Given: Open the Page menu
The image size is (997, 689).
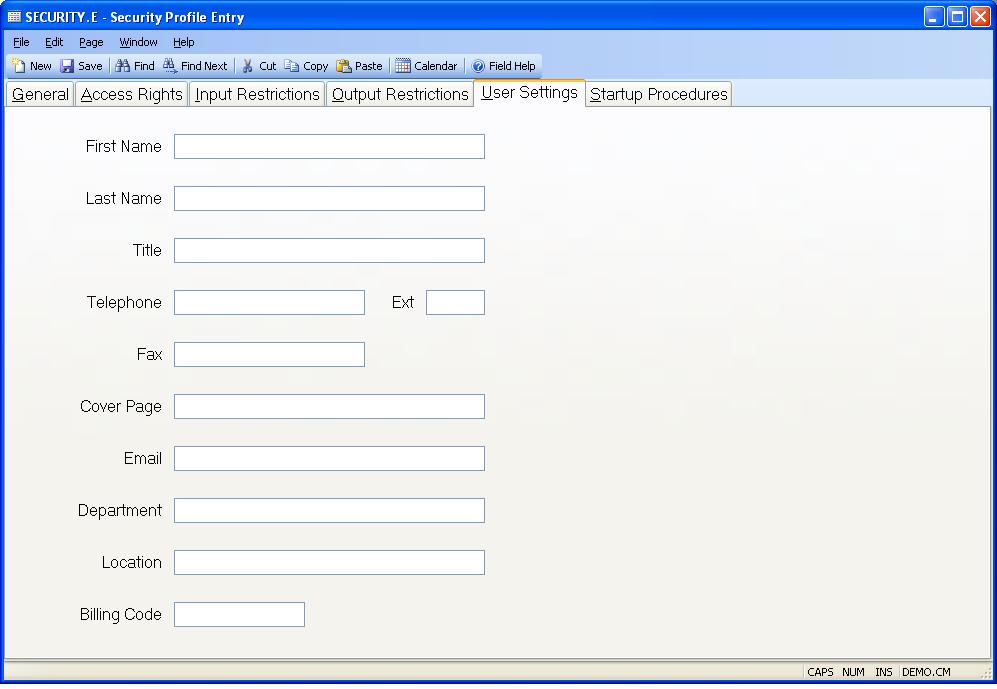Looking at the screenshot, I should (91, 42).
